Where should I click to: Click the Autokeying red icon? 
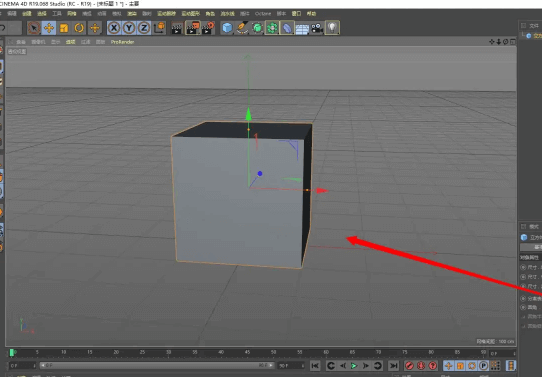pyautogui.click(x=421, y=365)
